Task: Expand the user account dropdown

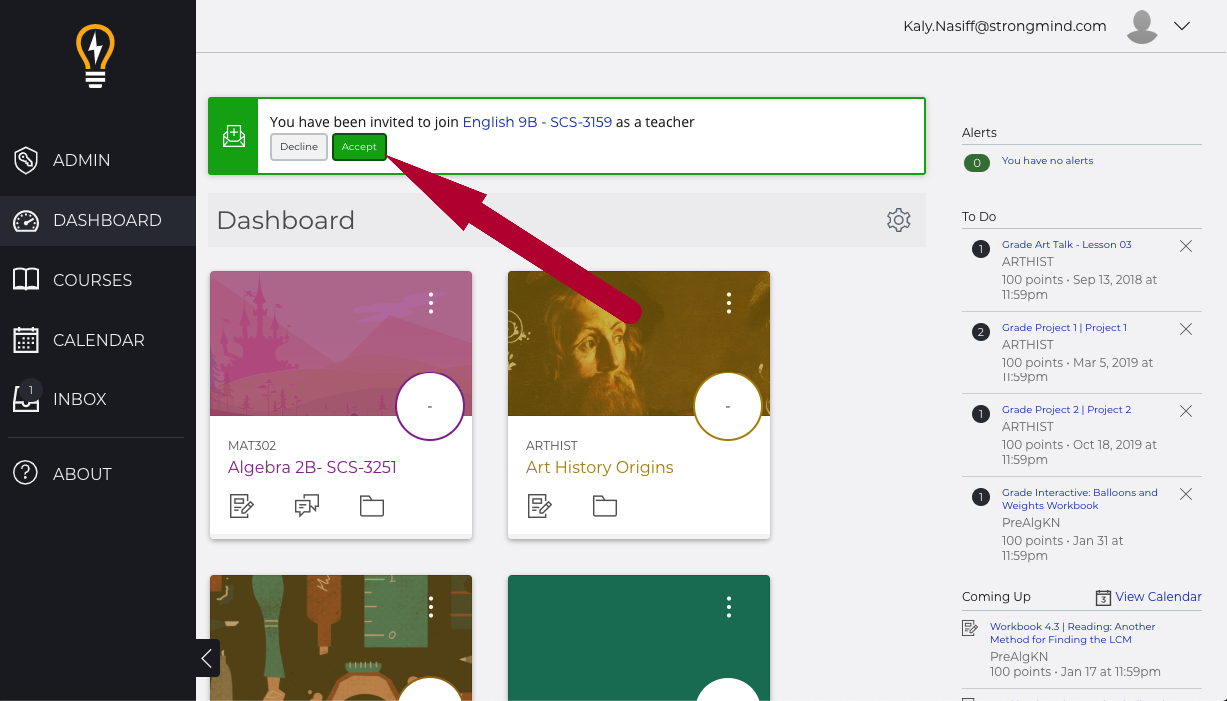Action: [x=1182, y=26]
